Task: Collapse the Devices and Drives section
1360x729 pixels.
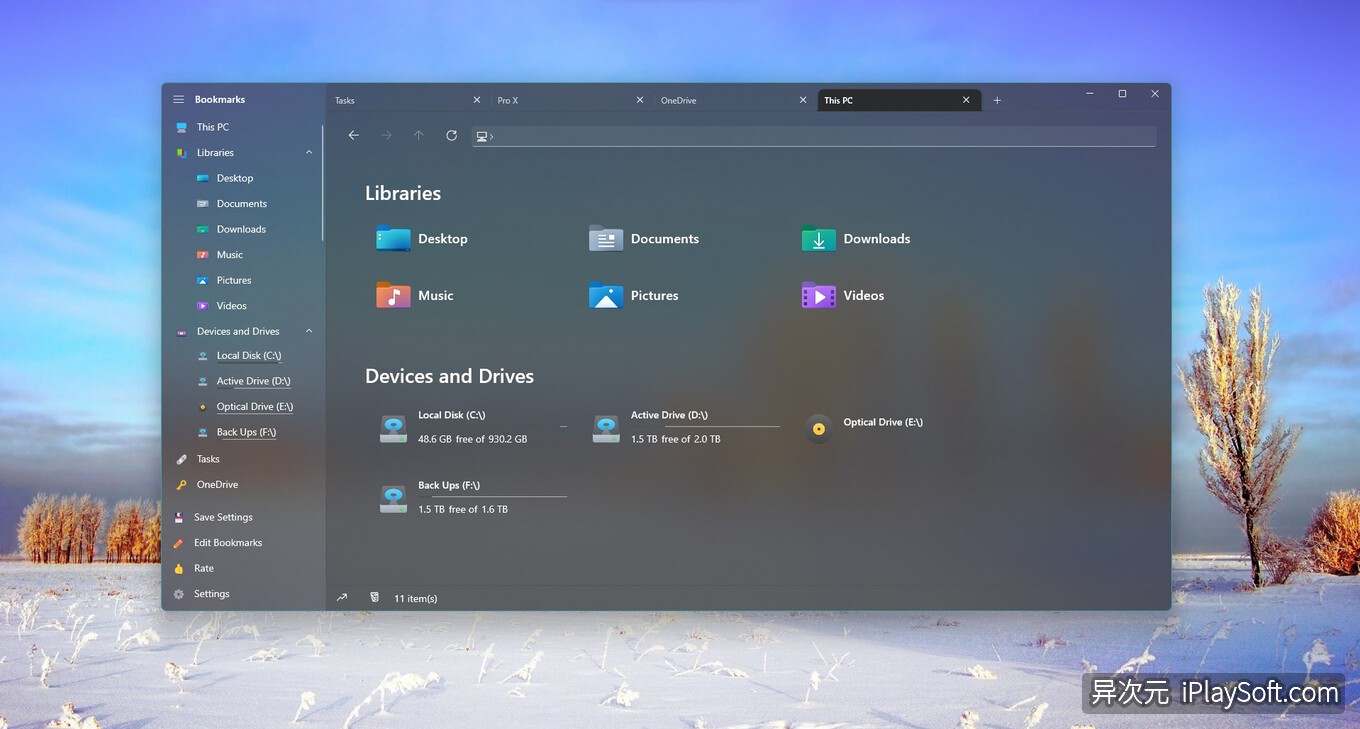Action: pos(309,331)
